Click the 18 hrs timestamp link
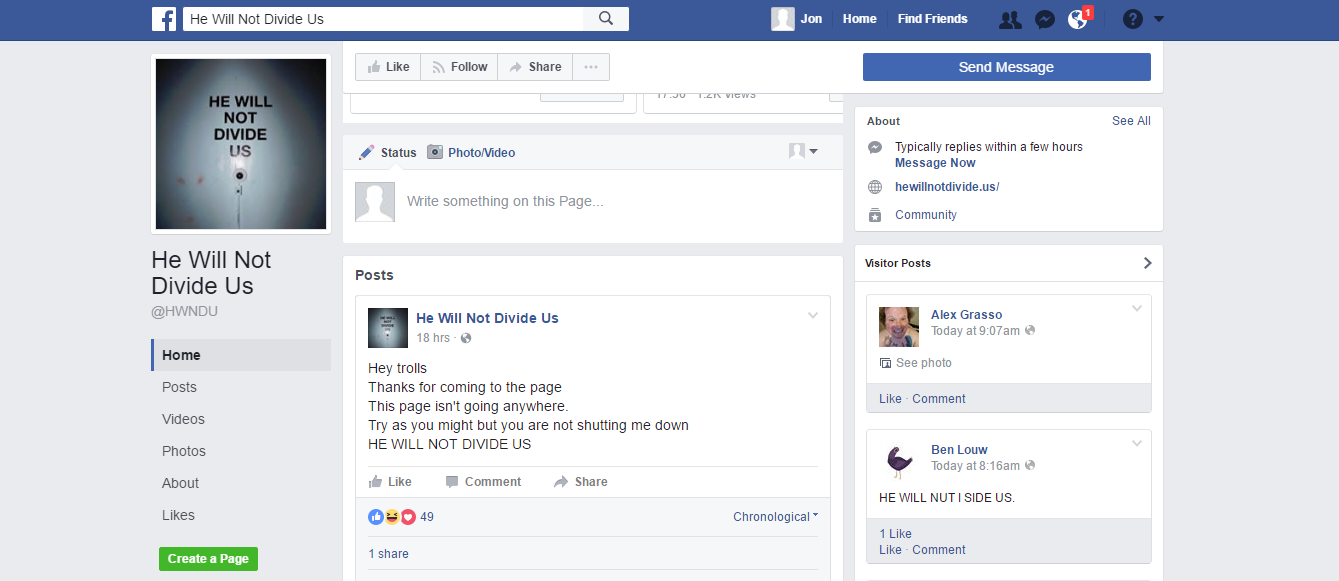 [x=433, y=338]
